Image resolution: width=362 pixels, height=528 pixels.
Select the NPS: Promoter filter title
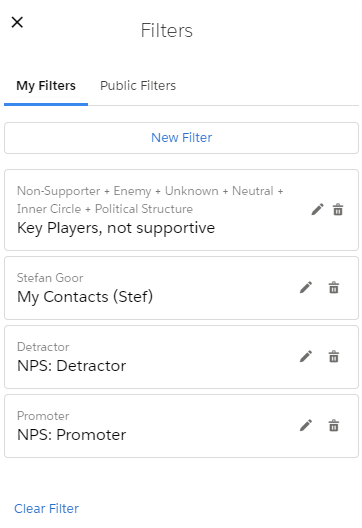pyautogui.click(x=72, y=435)
